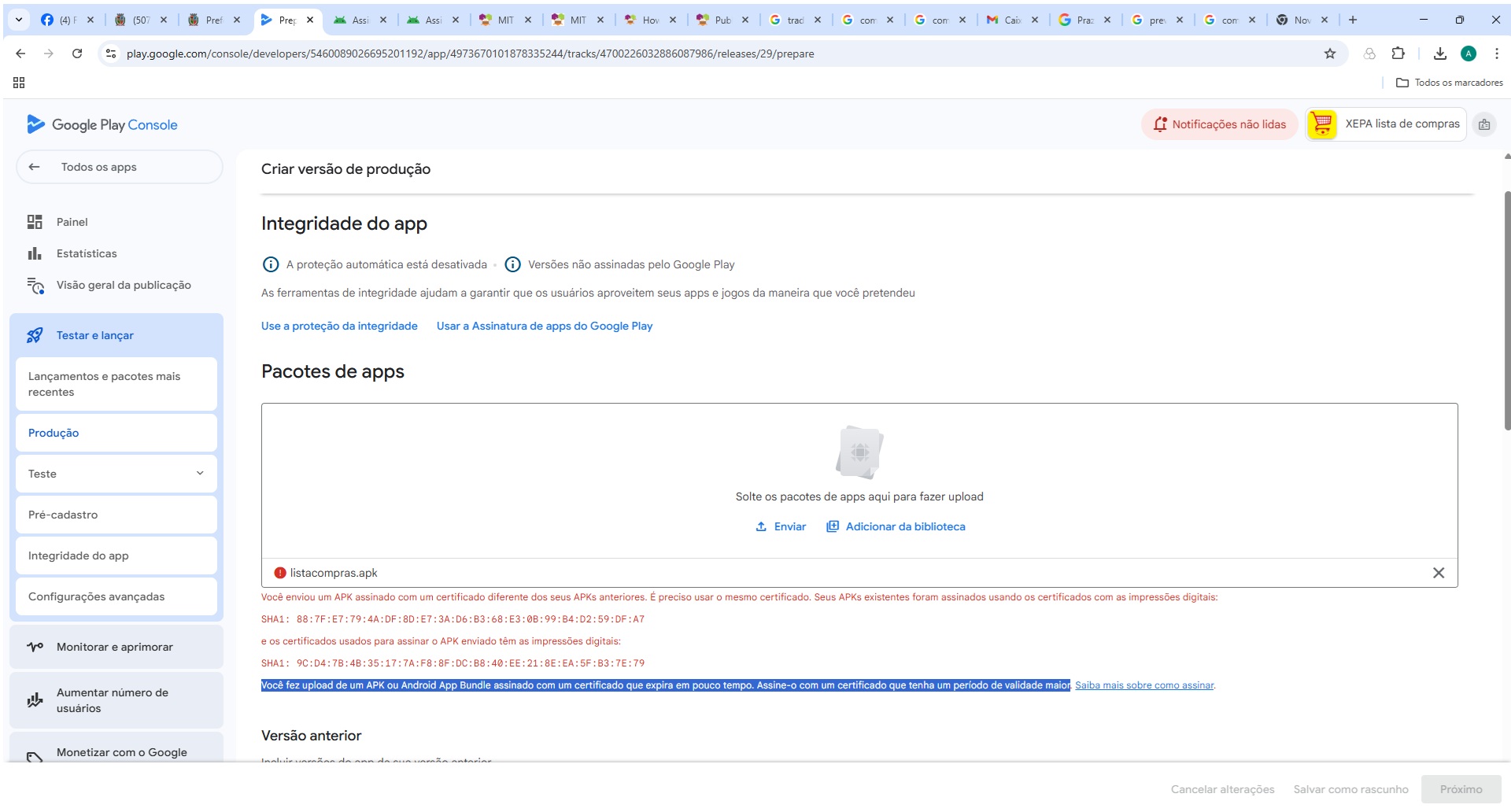Screen dimensions: 1511x812
Task: Remove listacompras.apk with the X icon
Action: pyautogui.click(x=1438, y=573)
